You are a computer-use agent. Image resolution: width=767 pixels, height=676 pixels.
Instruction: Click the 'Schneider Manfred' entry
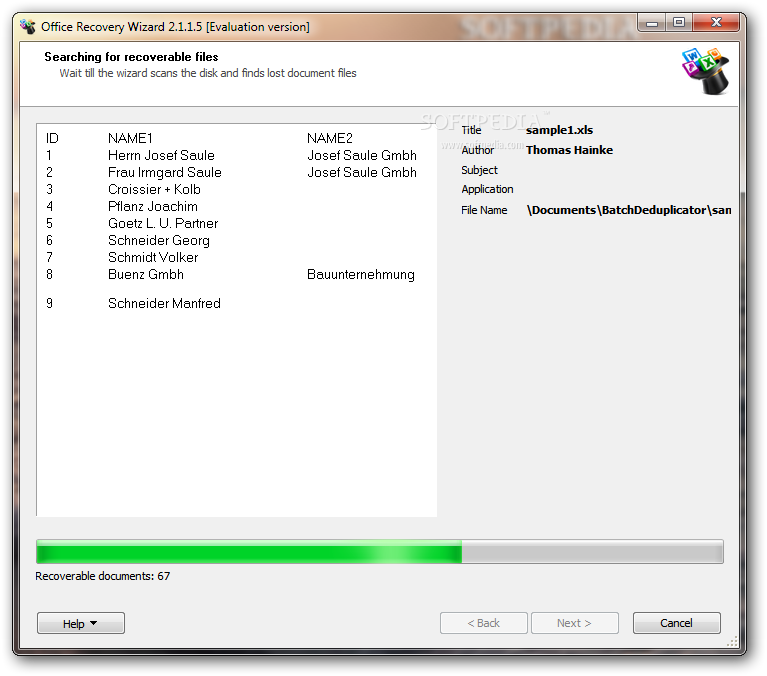click(x=164, y=303)
